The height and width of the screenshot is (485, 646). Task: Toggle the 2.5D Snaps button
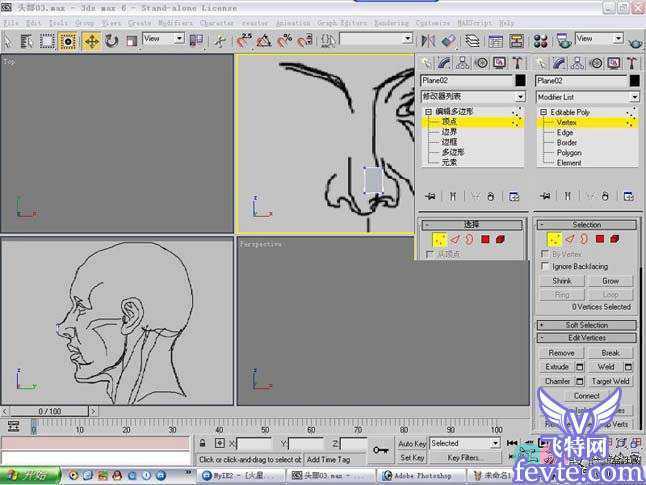[244, 41]
